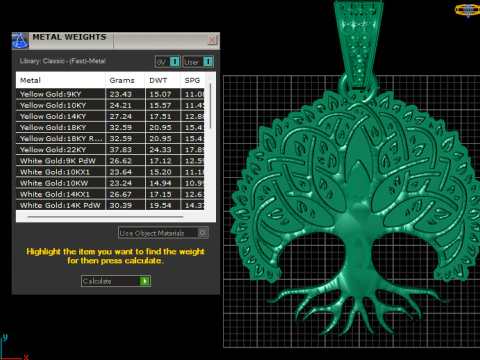This screenshot has width=480, height=360.
Task: Select the White Gold:10KX1 row
Action: click(110, 172)
